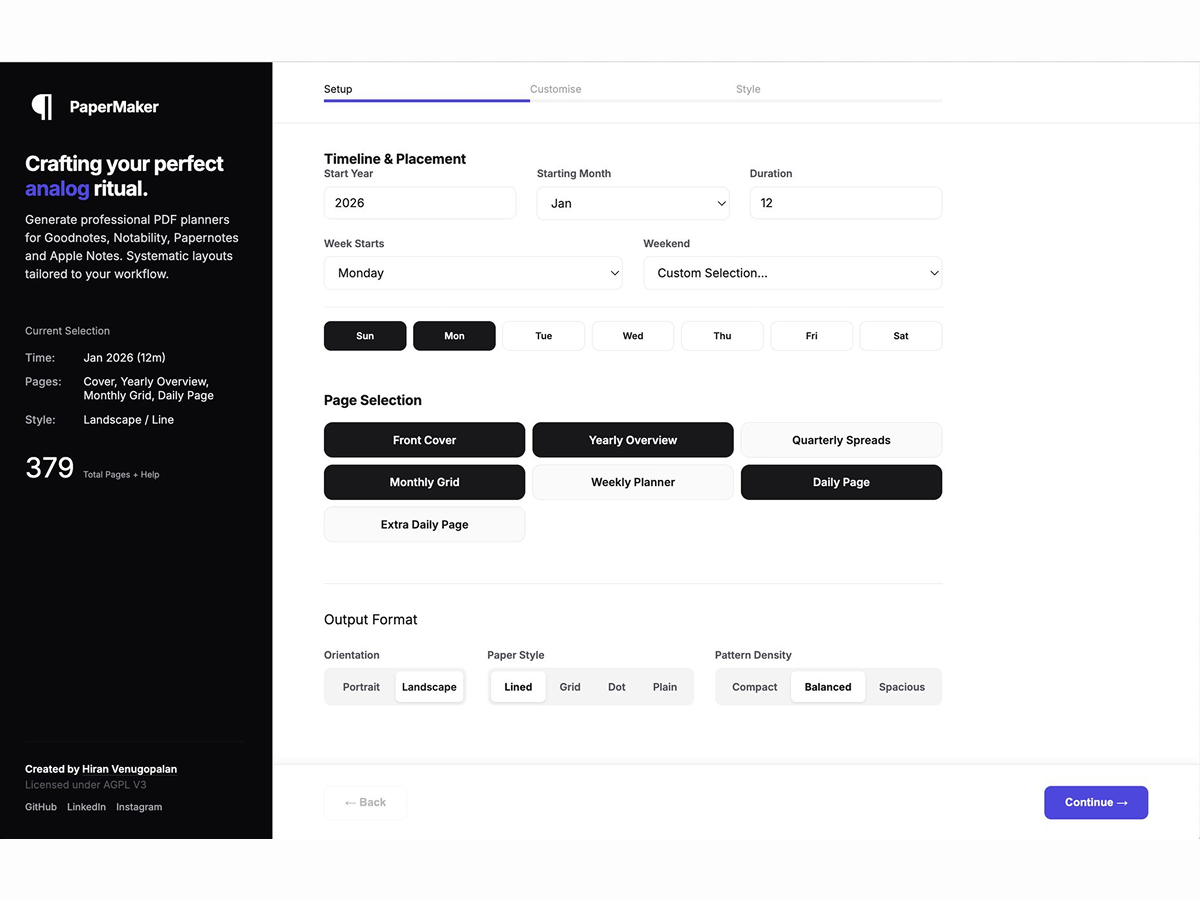The width and height of the screenshot is (1200, 900).
Task: Visit the Instagram link
Action: [x=139, y=807]
